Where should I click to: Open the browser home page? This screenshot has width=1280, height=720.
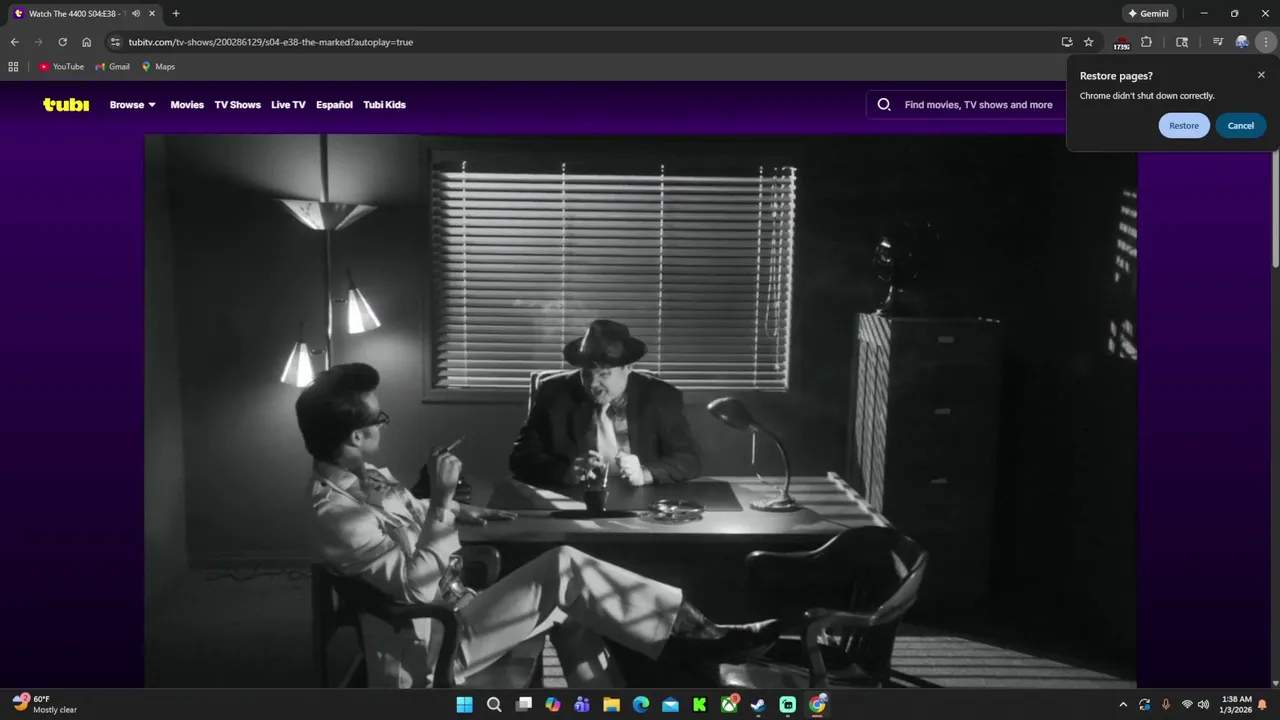87,42
